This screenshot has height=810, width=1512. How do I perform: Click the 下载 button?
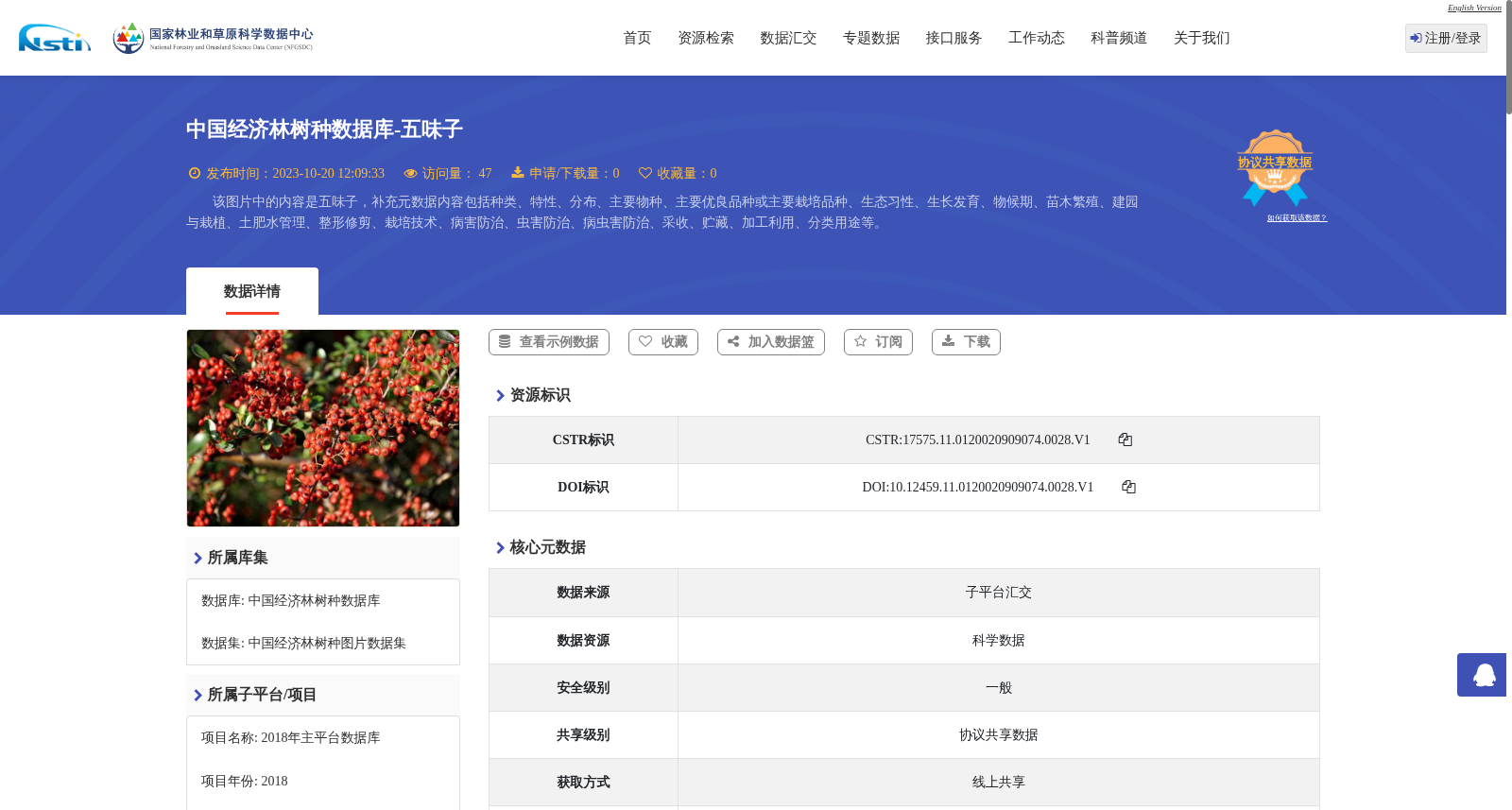pos(966,342)
